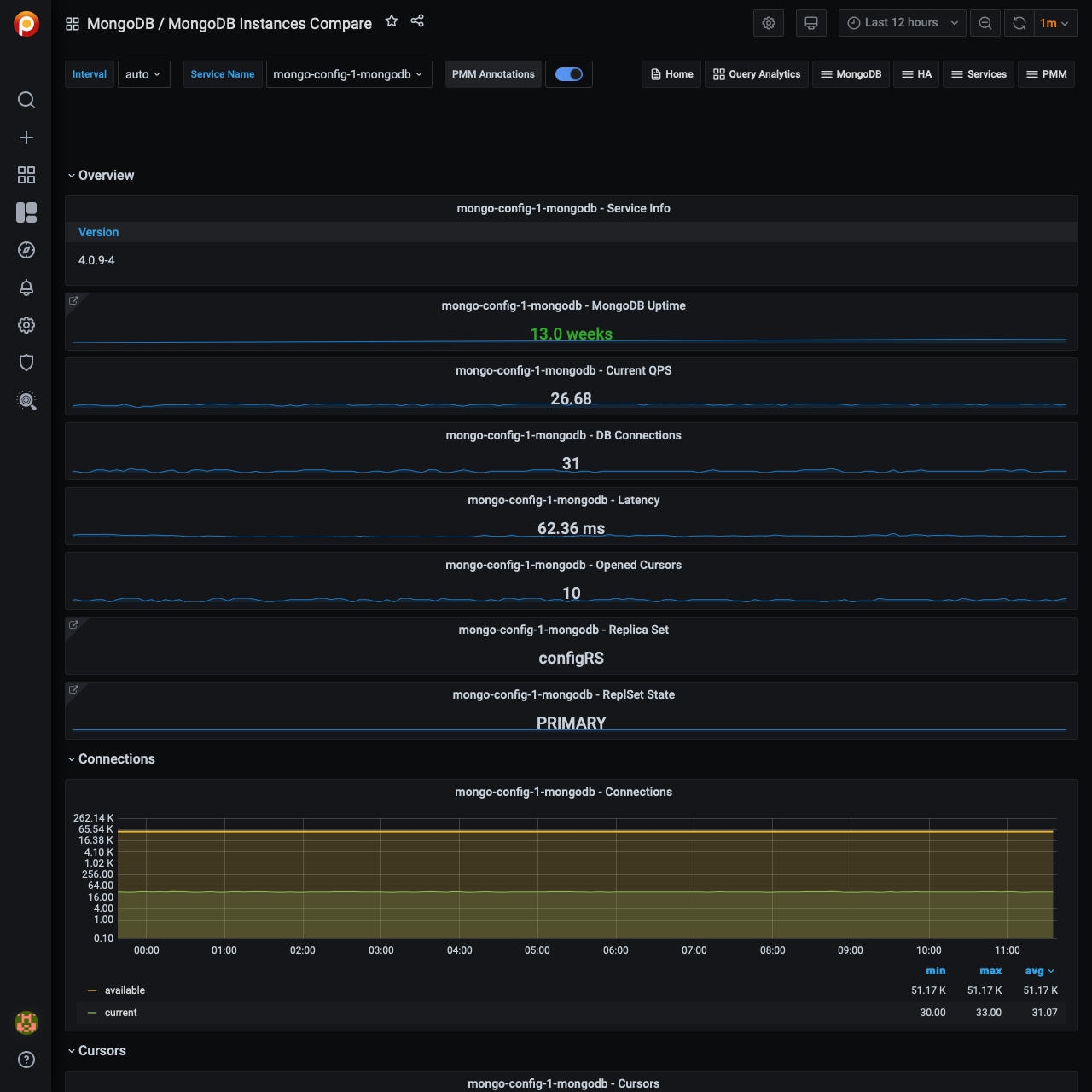This screenshot has width=1092, height=1092.
Task: Open the DB Connections panel title
Action: (564, 435)
